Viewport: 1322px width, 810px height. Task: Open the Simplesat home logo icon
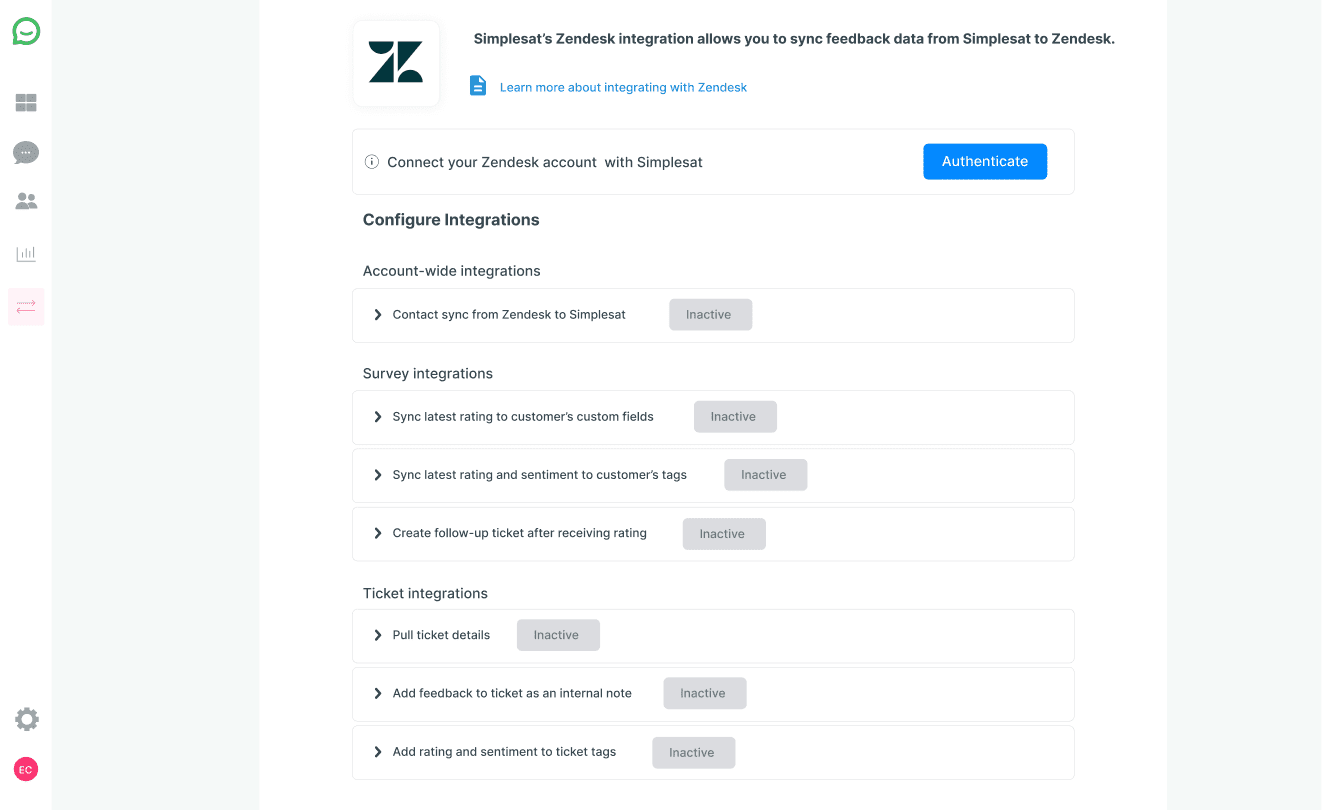(x=26, y=31)
